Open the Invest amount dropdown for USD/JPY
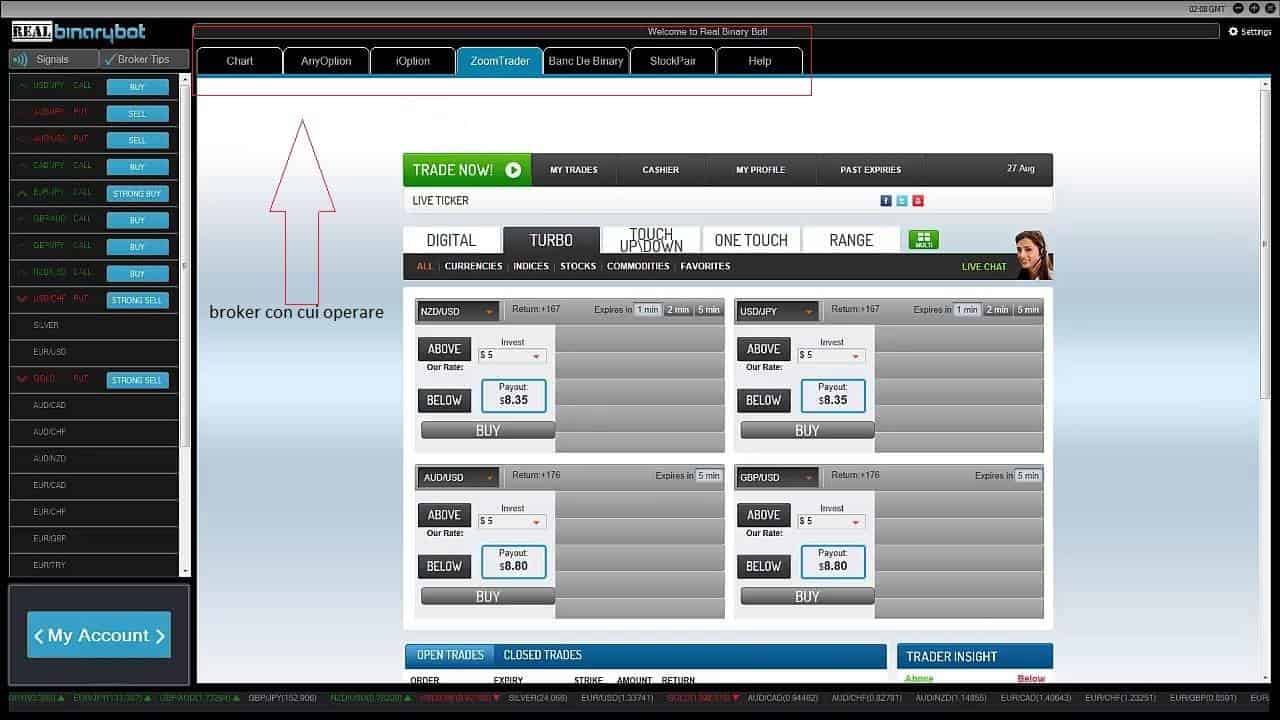Viewport: 1280px width, 720px height. pyautogui.click(x=831, y=355)
